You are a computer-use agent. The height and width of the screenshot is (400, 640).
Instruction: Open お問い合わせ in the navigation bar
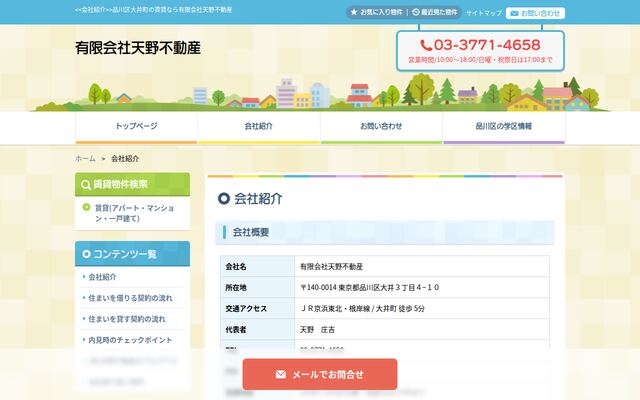tap(381, 127)
